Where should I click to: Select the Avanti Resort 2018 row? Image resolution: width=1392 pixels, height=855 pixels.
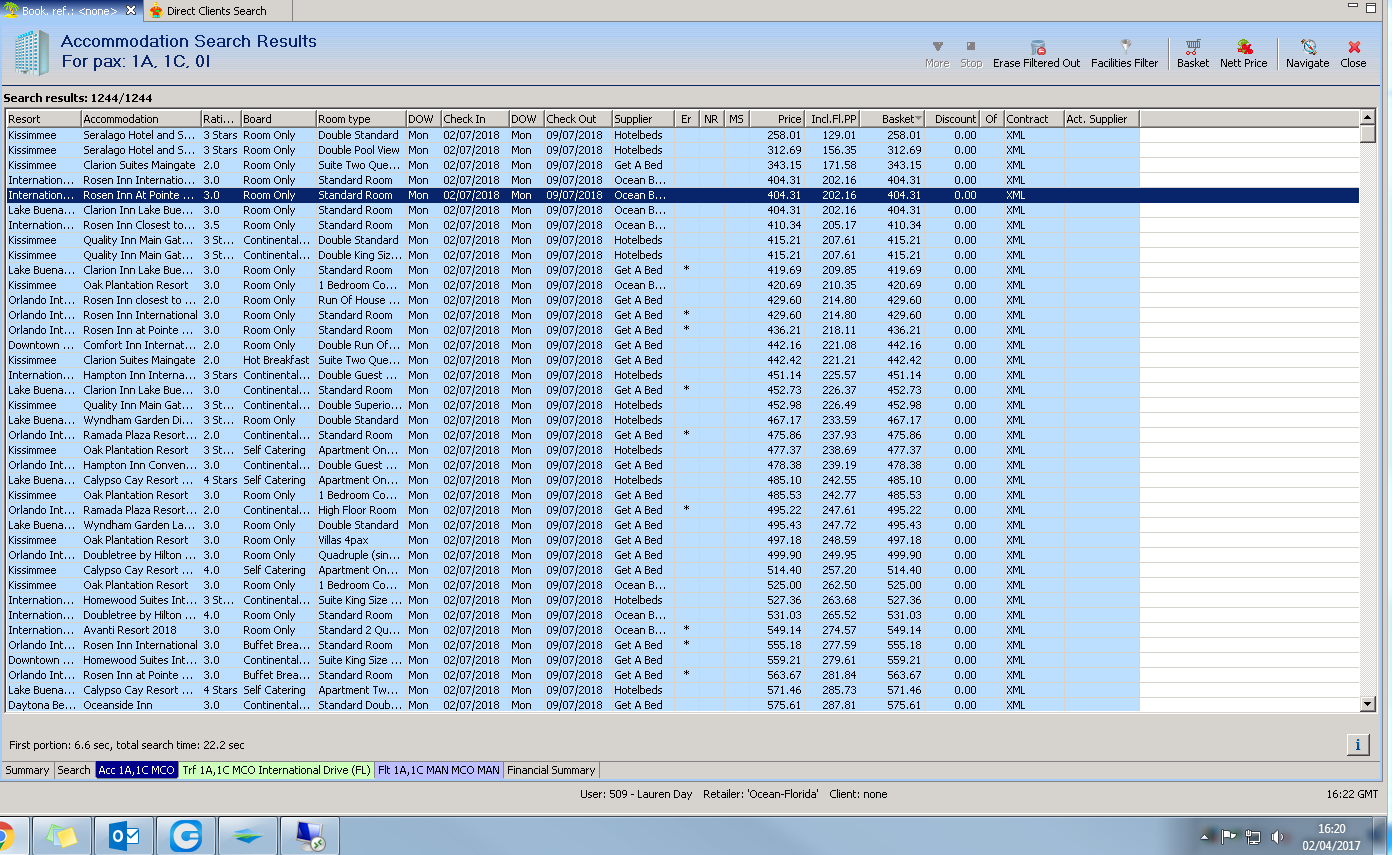point(683,630)
